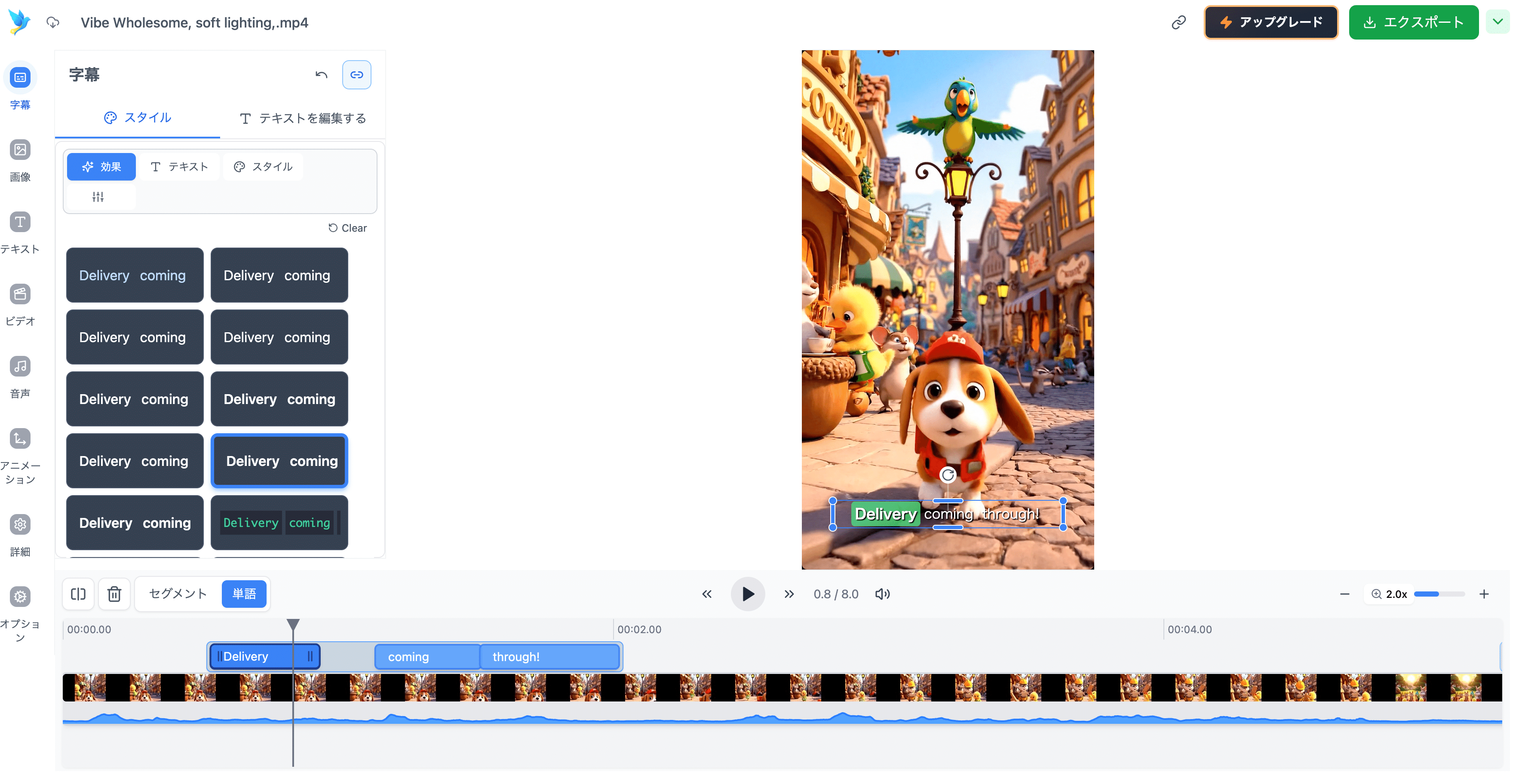Image resolution: width=1522 pixels, height=784 pixels.
Task: Adjust the timeline zoom slider
Action: (1439, 594)
